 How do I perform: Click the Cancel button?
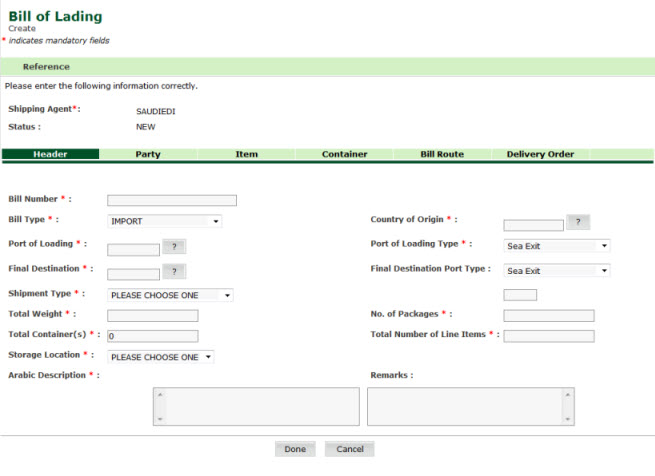(349, 450)
